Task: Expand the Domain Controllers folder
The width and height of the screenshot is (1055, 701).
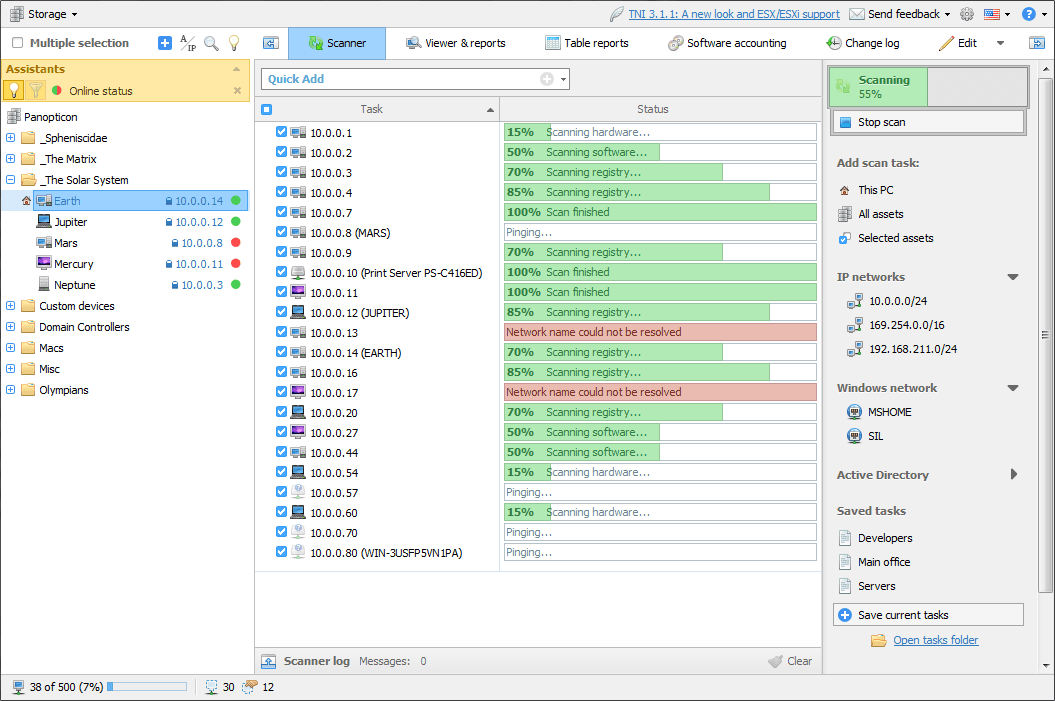Action: pyautogui.click(x=11, y=326)
